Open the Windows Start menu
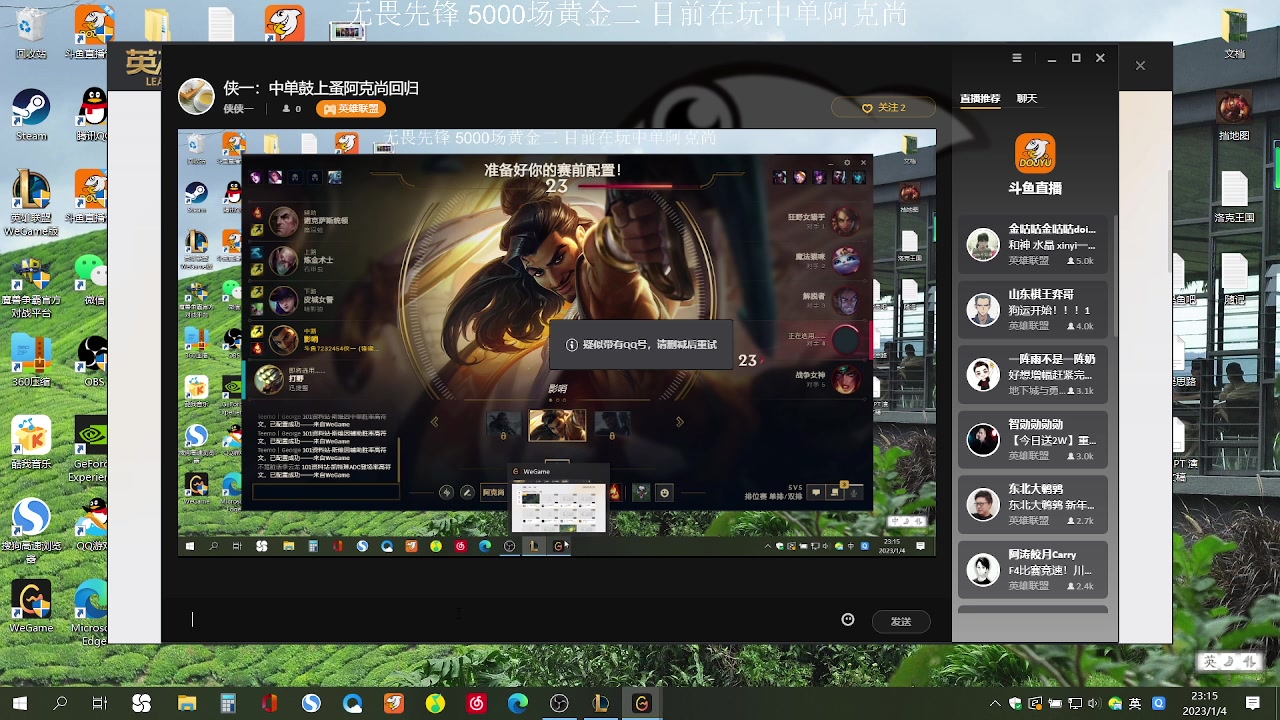This screenshot has width=1280, height=720. tap(20, 703)
